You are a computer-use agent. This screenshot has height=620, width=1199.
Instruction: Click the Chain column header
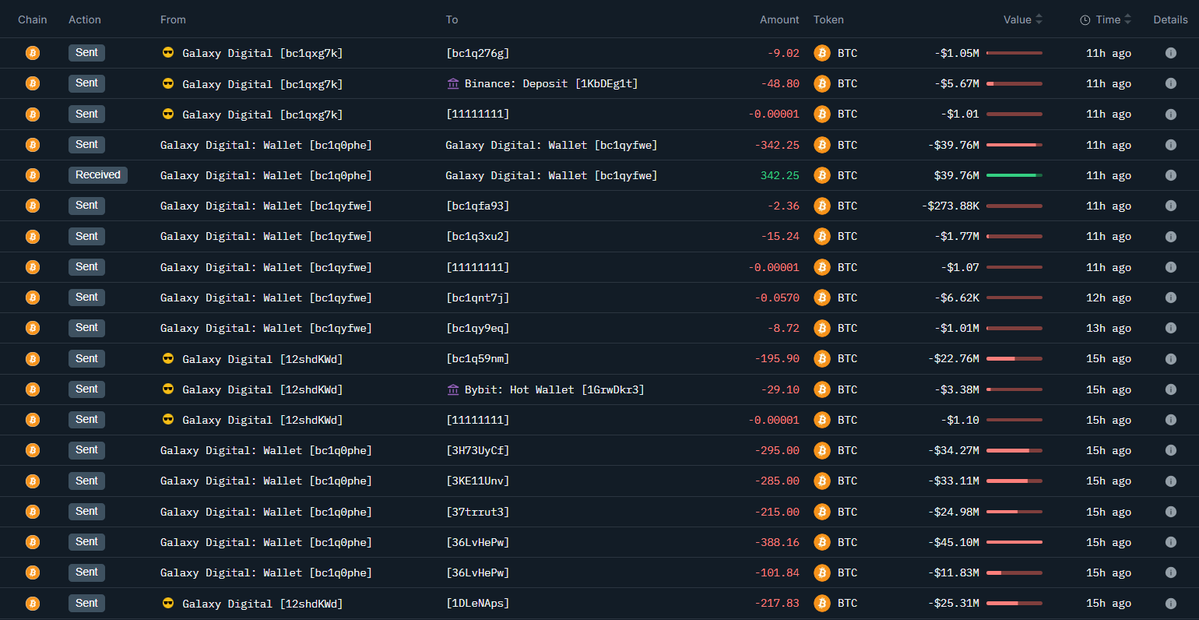click(x=32, y=20)
